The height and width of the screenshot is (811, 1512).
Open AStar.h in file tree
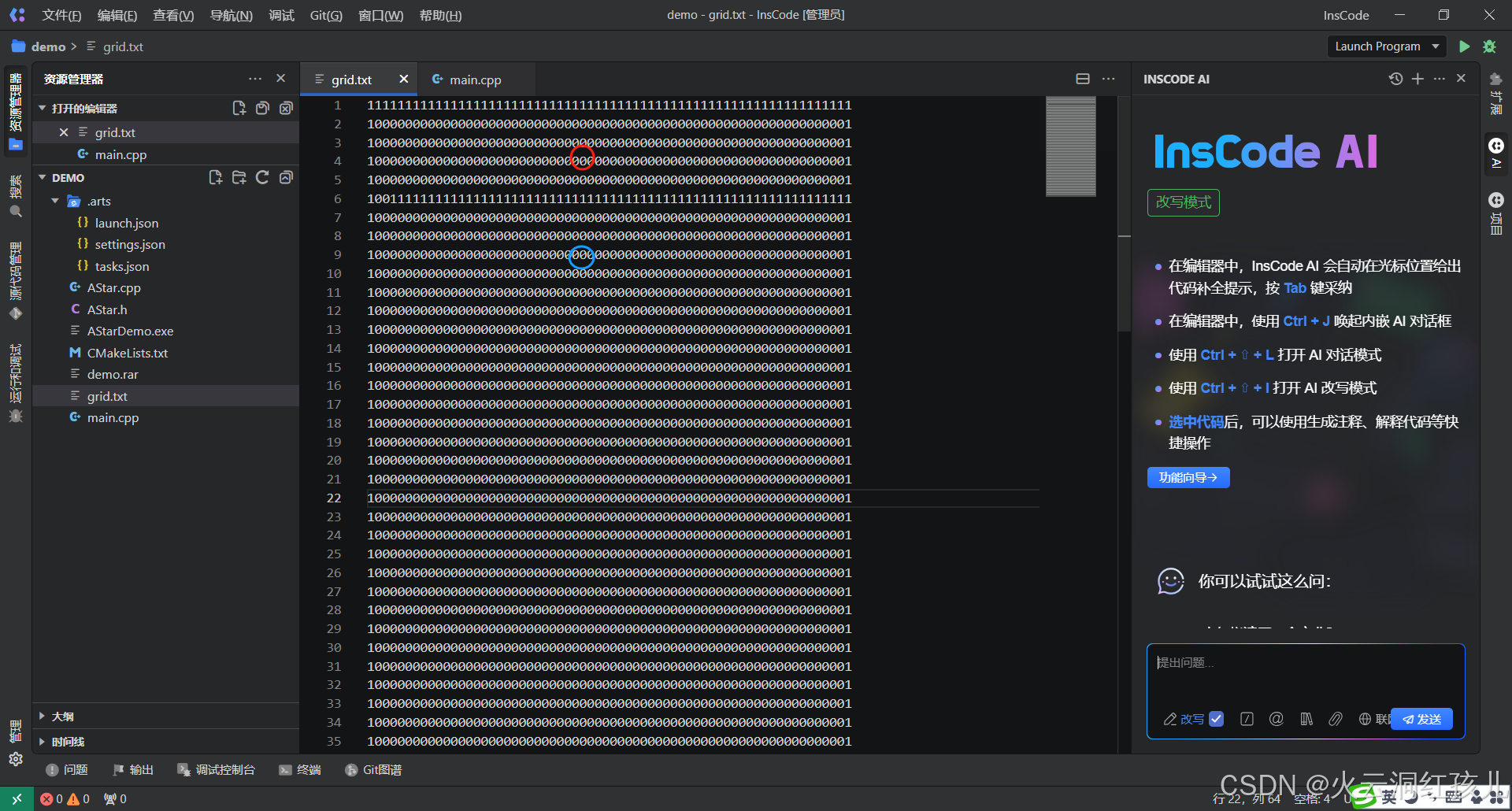106,309
